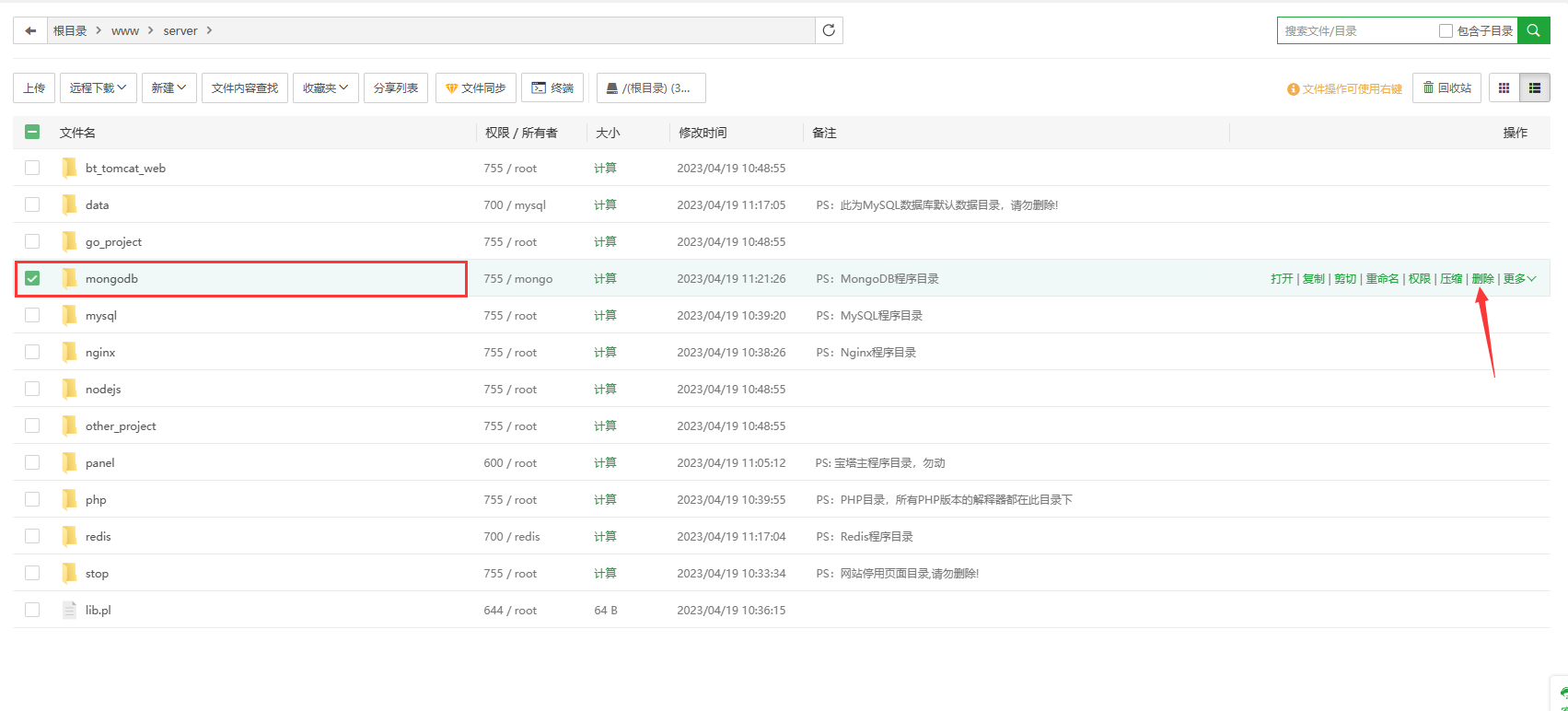The image size is (1568, 711).
Task: Refresh the directory listing with the reload icon
Action: (x=829, y=30)
